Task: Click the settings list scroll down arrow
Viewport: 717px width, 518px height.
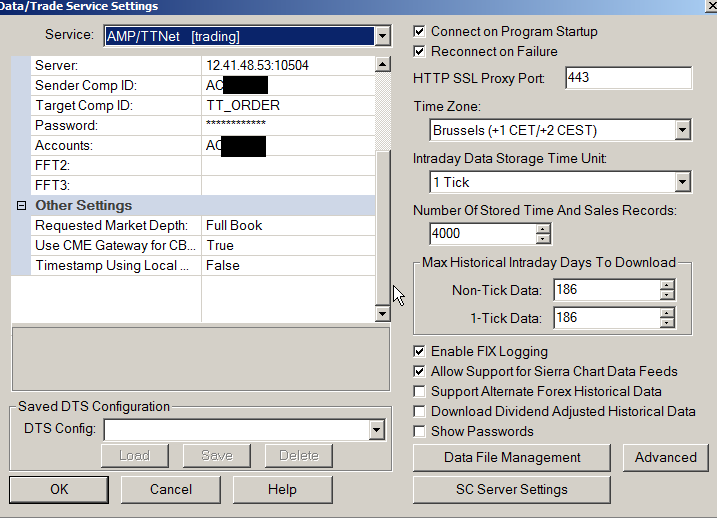Action: pyautogui.click(x=382, y=314)
